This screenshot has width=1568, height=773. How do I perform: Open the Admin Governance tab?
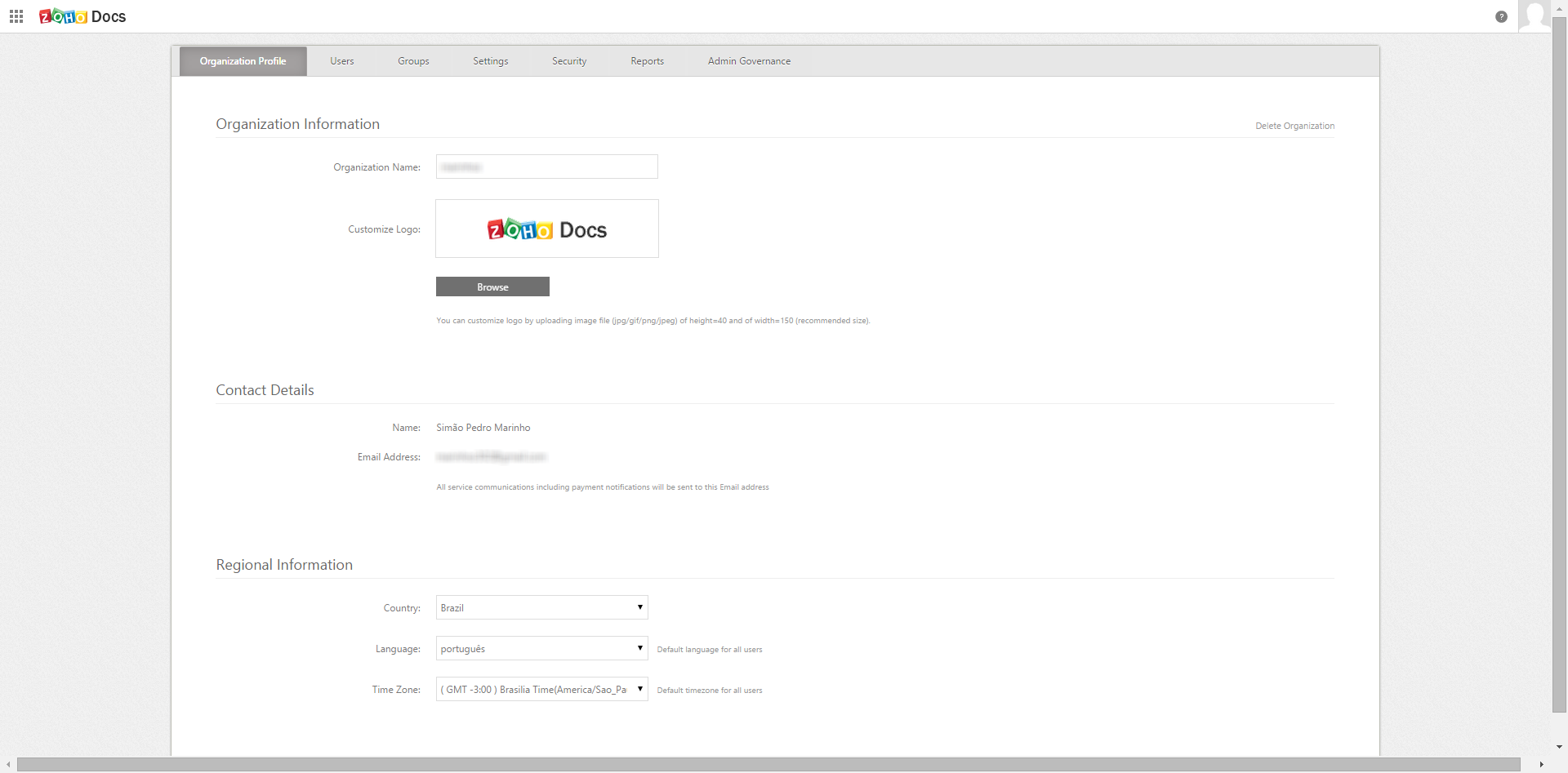(x=749, y=61)
